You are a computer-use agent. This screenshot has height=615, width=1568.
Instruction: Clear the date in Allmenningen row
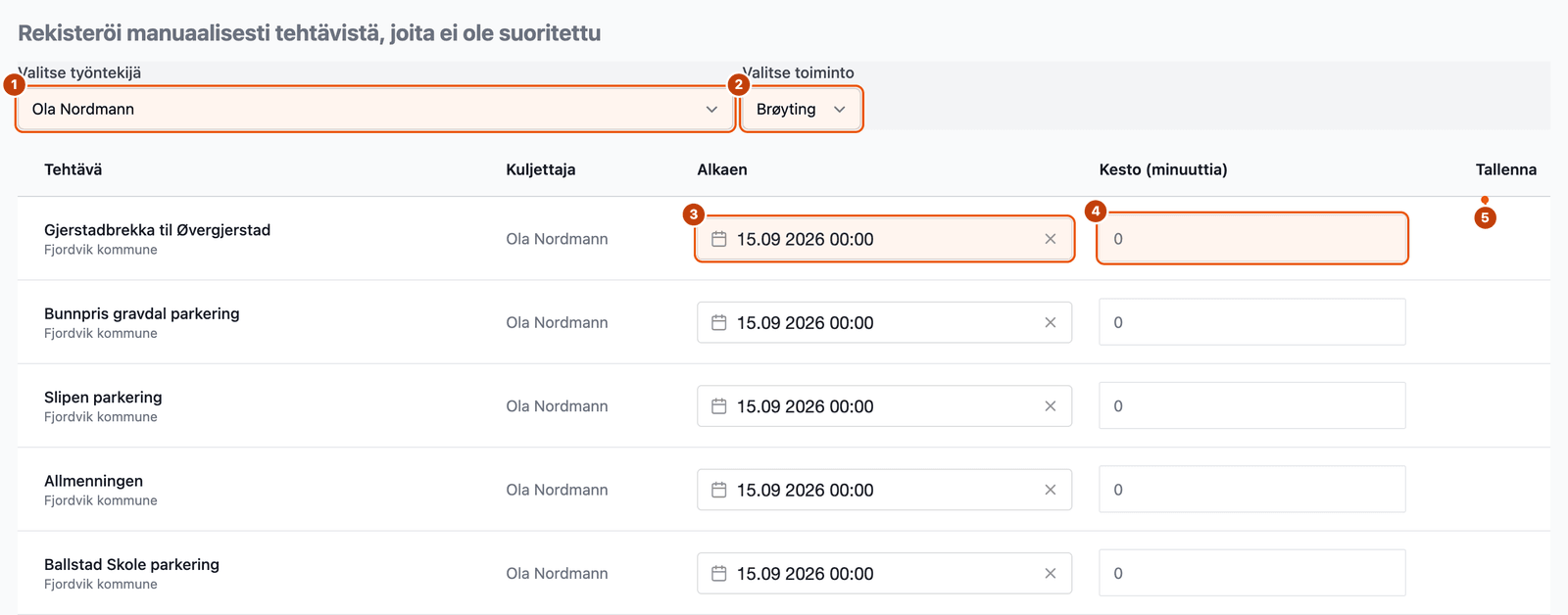pyautogui.click(x=1050, y=490)
